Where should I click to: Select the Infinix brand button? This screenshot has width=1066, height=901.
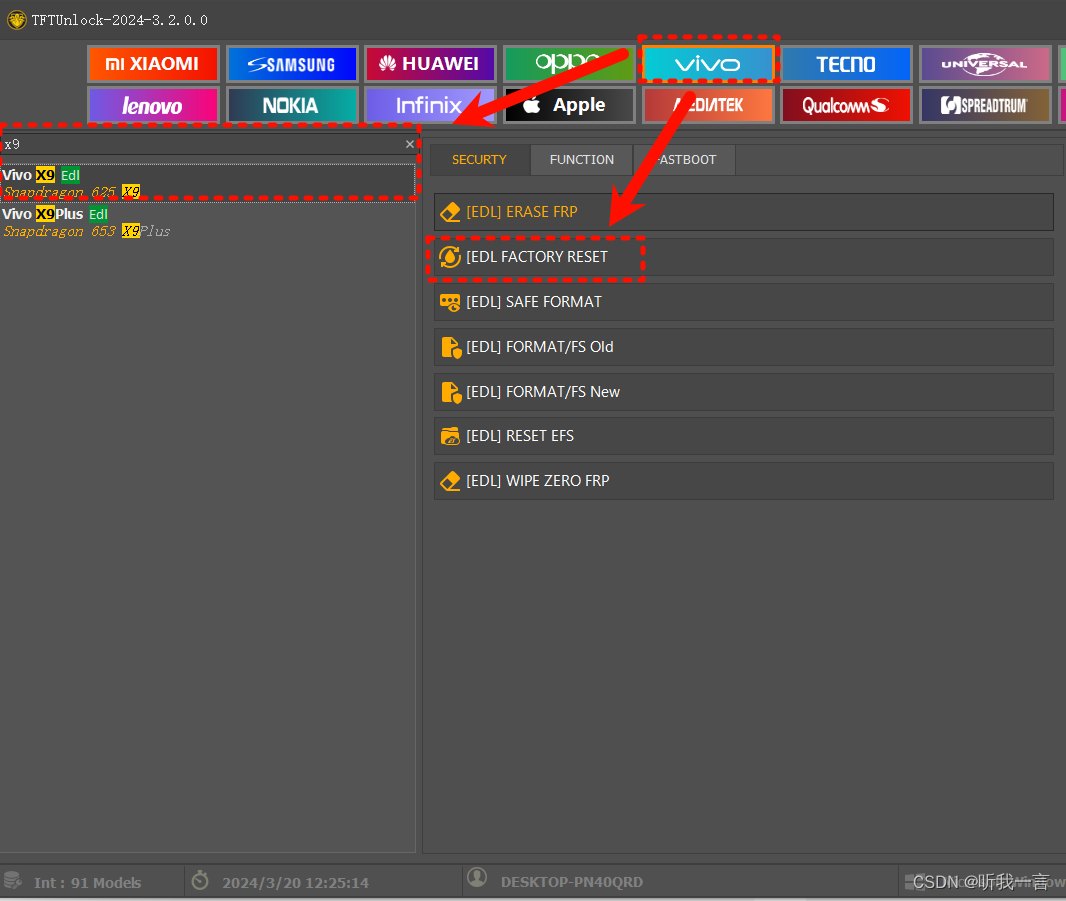coord(430,105)
